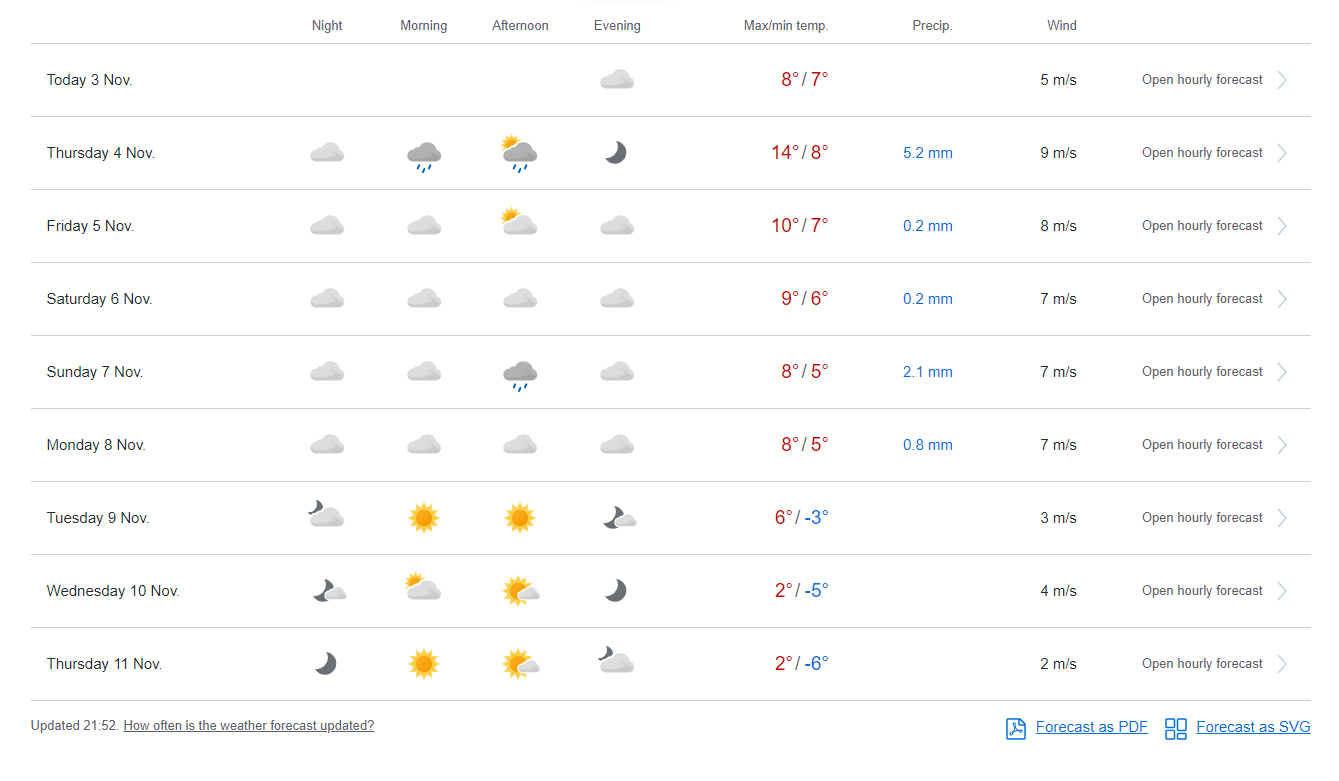Expand Friday 5 Nov. row chevron arrow
The height and width of the screenshot is (781, 1339).
click(1282, 226)
